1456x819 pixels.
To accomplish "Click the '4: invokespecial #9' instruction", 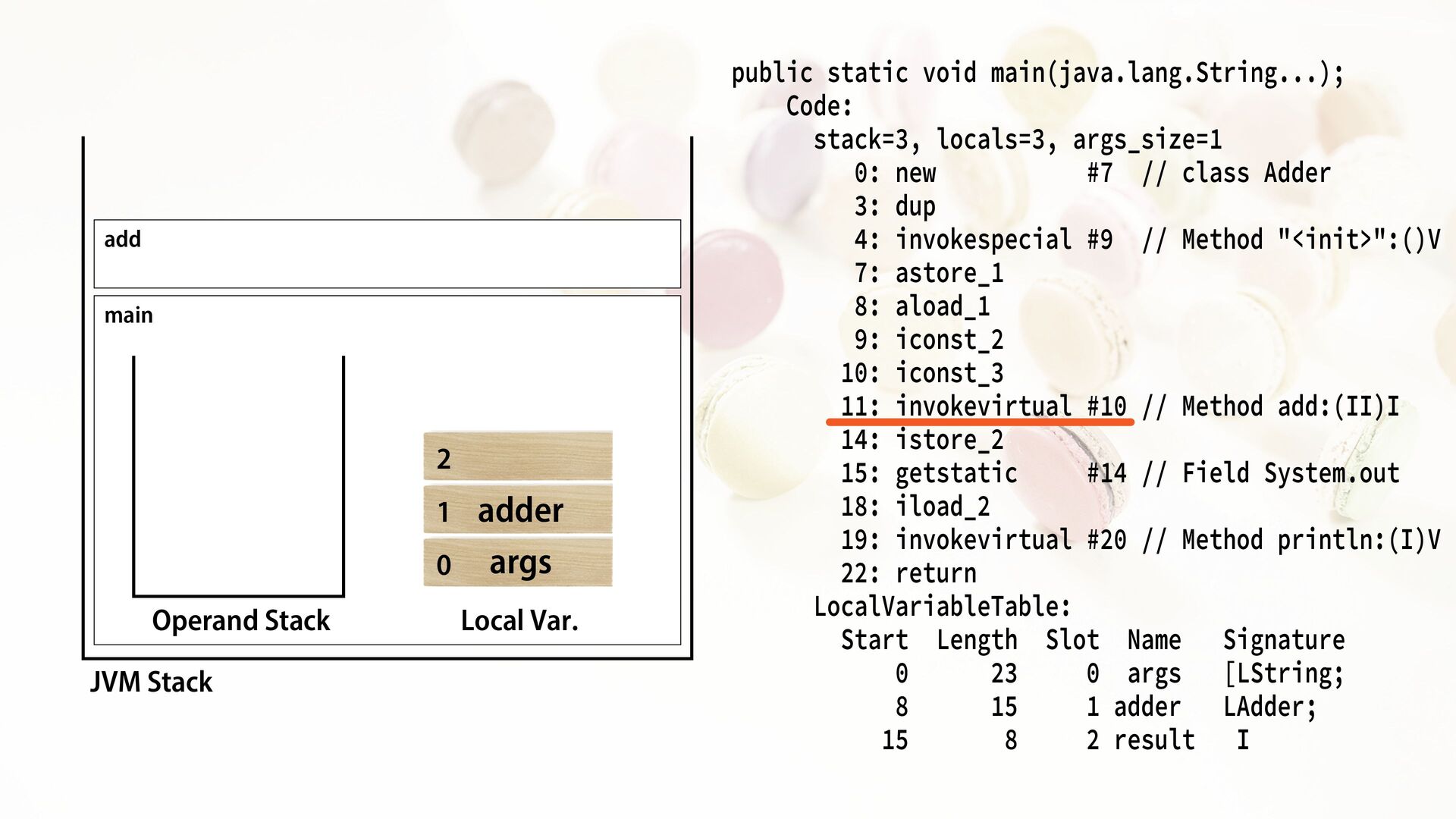I will coord(983,240).
